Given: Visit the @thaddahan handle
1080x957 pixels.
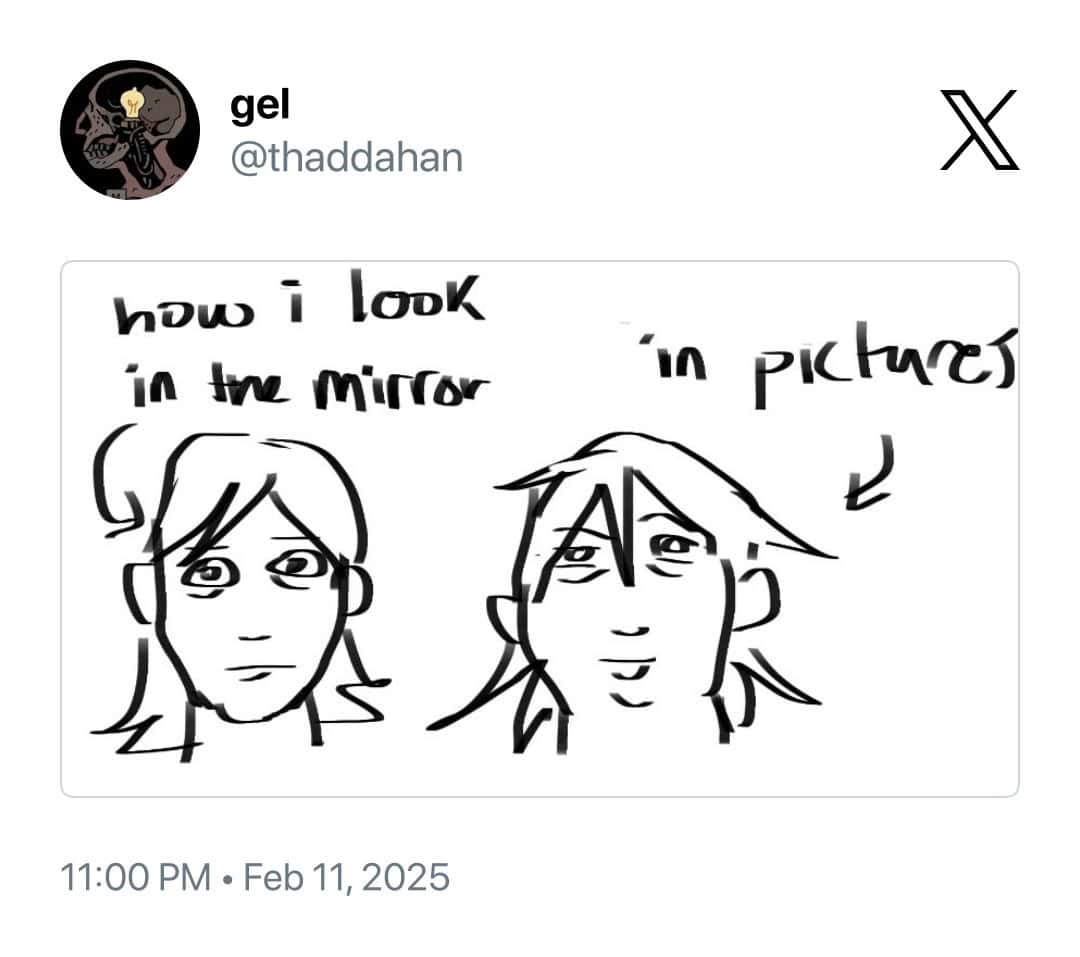Looking at the screenshot, I should [346, 158].
